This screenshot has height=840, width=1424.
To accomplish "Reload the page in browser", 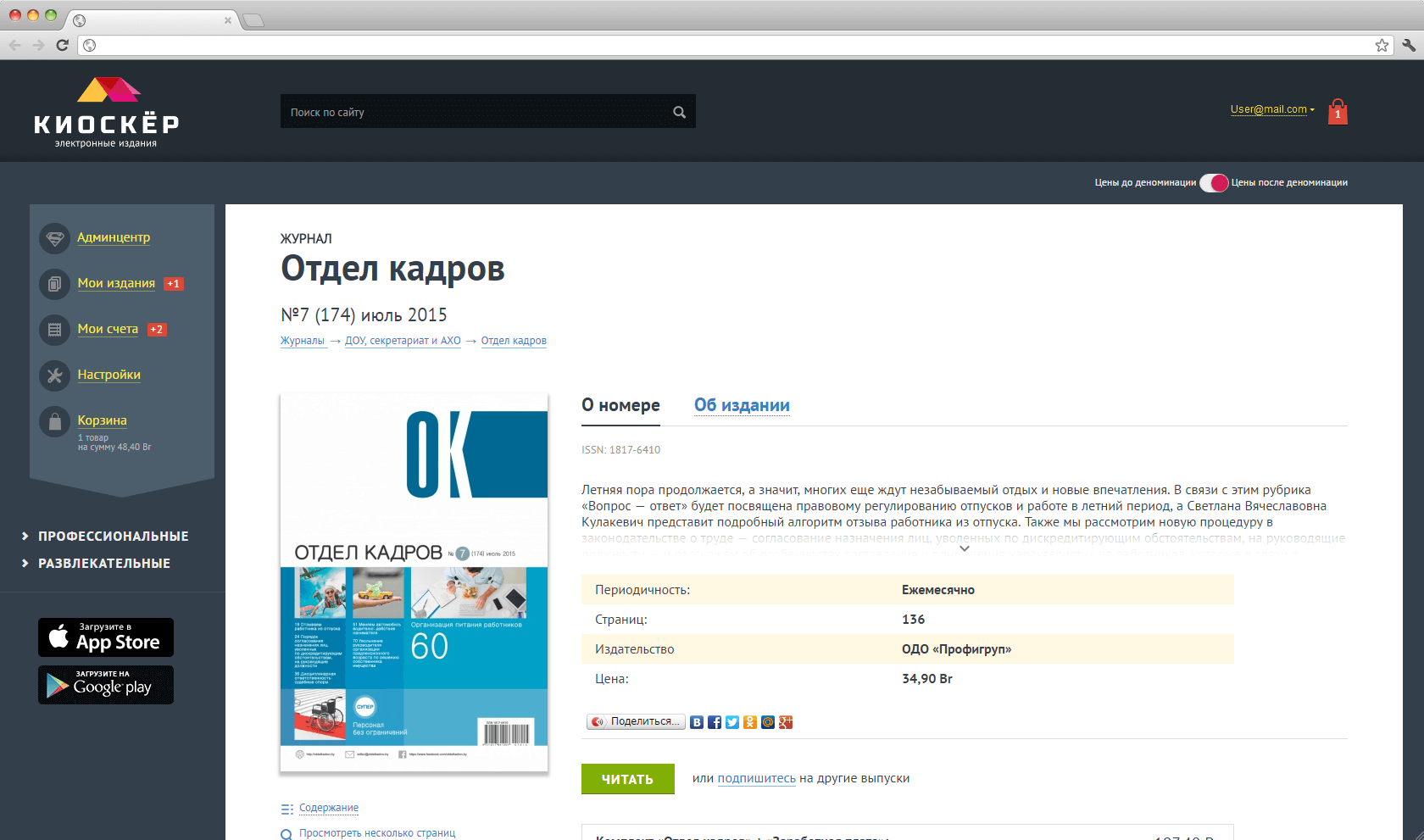I will [x=62, y=45].
